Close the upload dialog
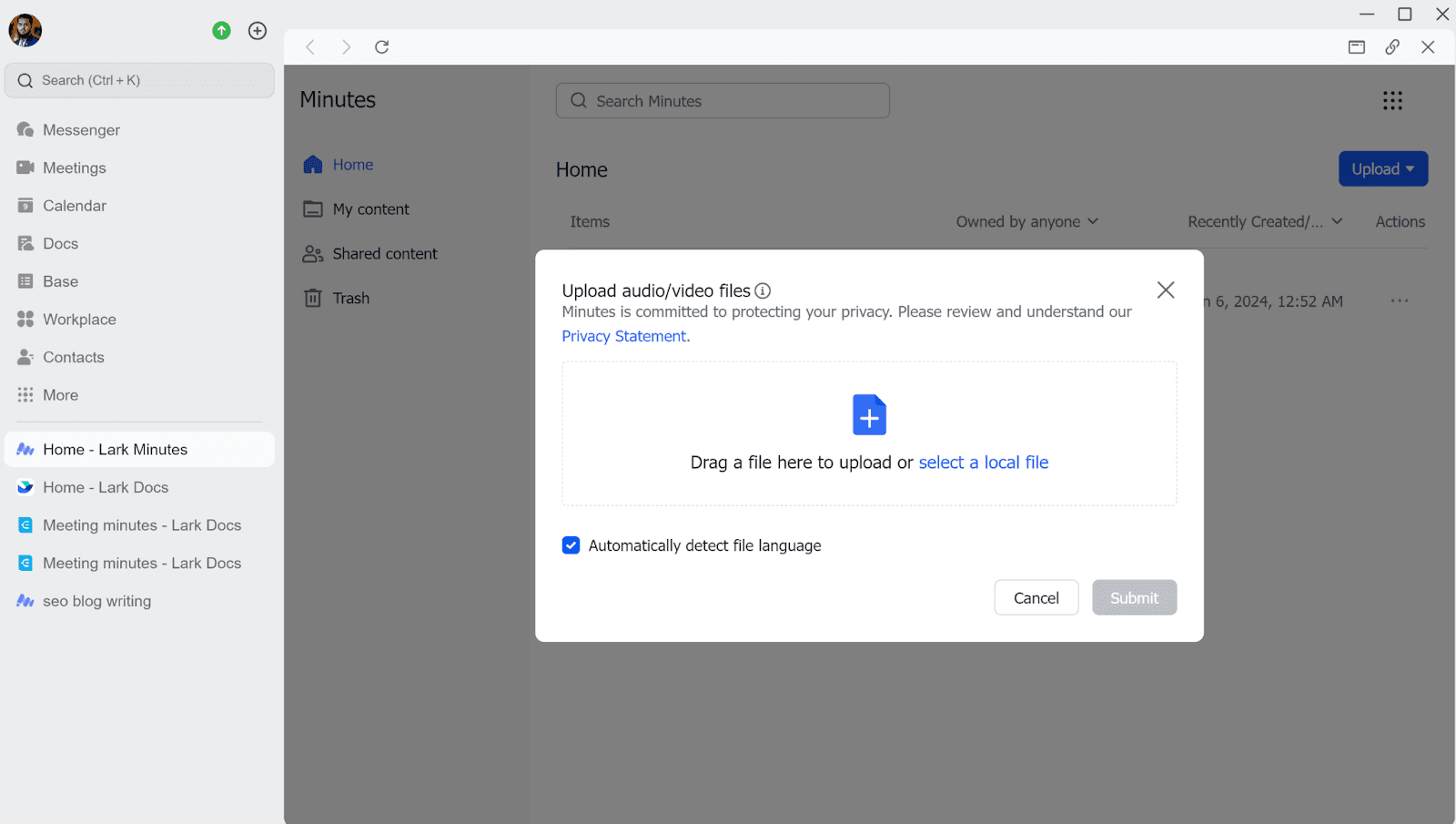1456x824 pixels. tap(1166, 290)
